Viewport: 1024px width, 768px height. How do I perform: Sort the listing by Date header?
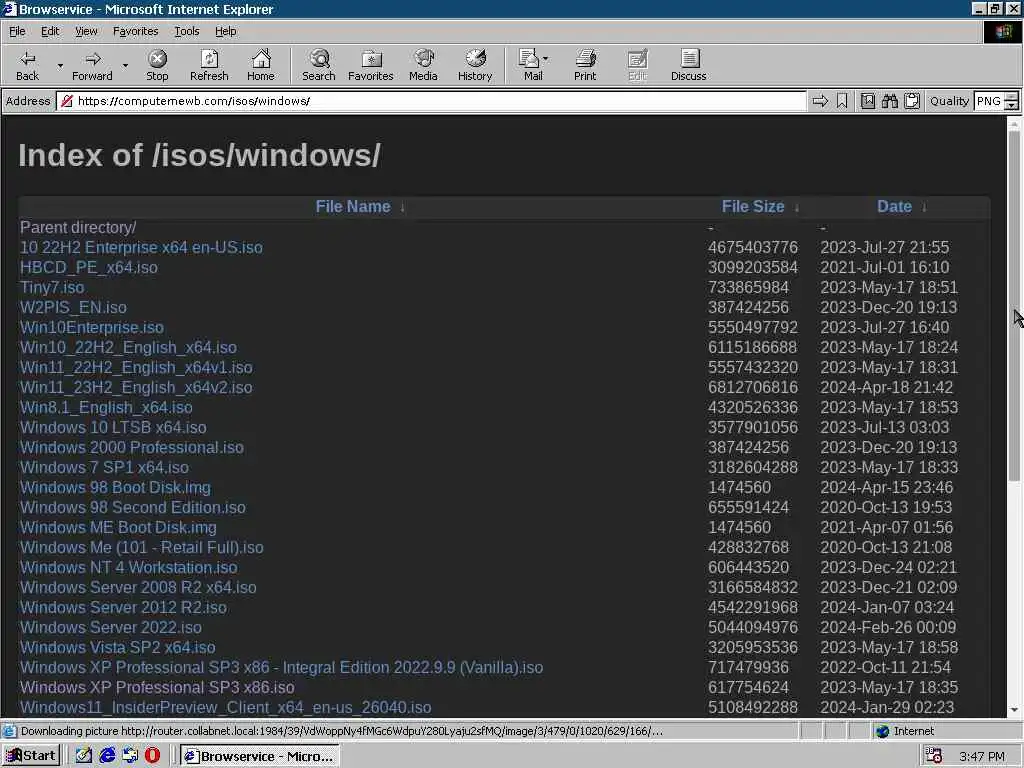894,207
